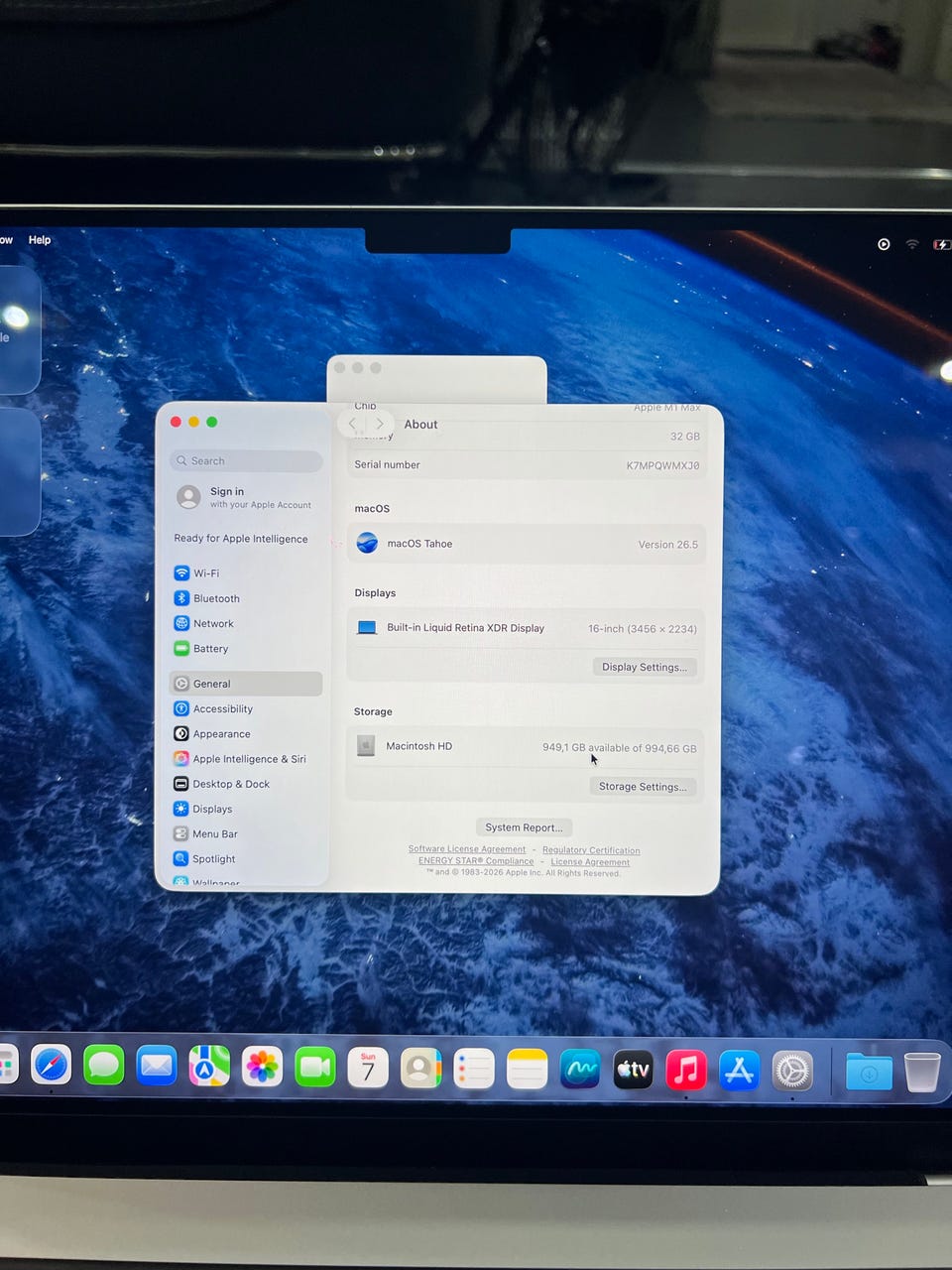Open Desktop & Dock settings
This screenshot has height=1270, width=952.
tap(246, 784)
